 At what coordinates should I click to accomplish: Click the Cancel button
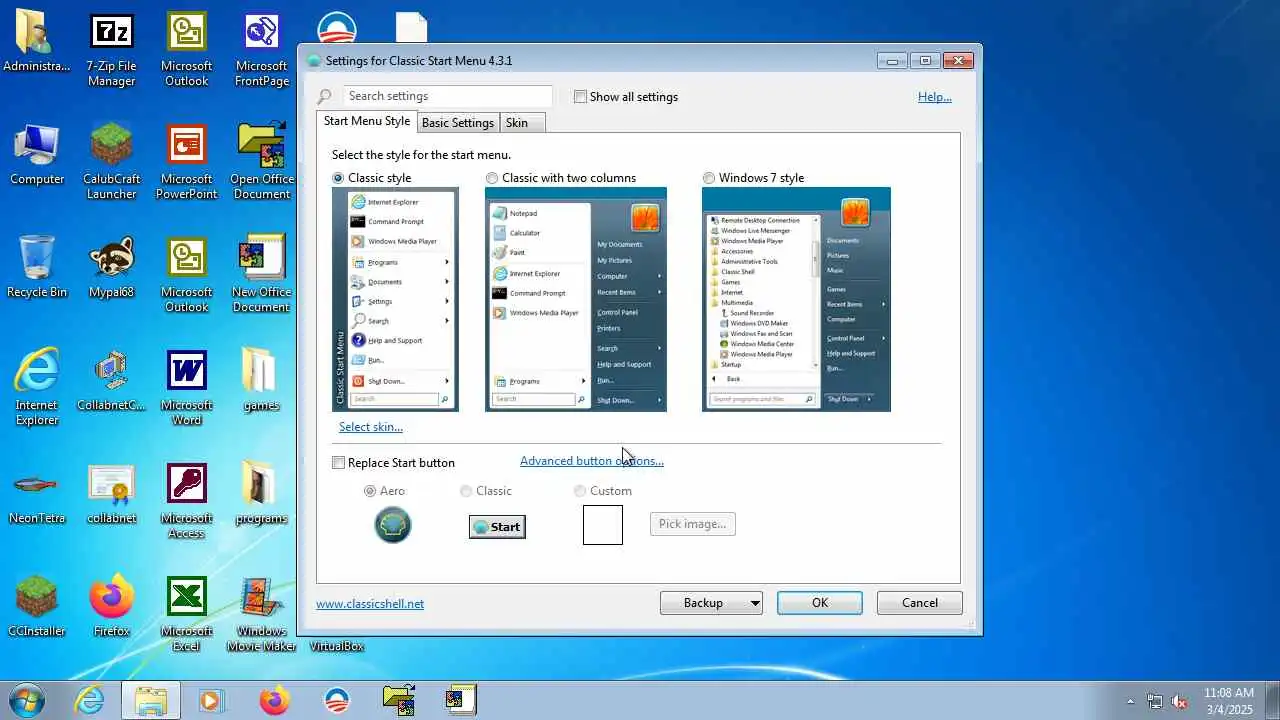(920, 603)
